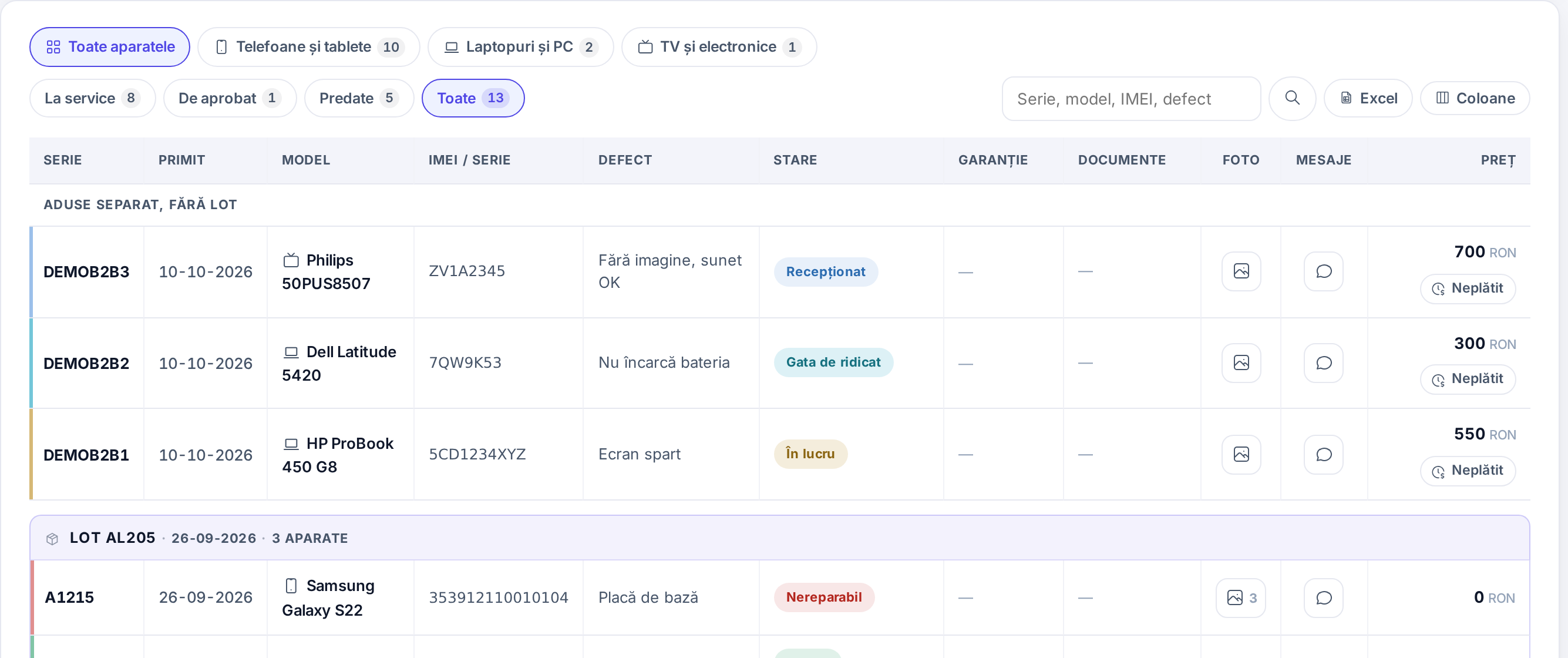This screenshot has width=1568, height=658.
Task: Click the TV icon beside Philips 50PUS8507
Action: click(x=291, y=260)
